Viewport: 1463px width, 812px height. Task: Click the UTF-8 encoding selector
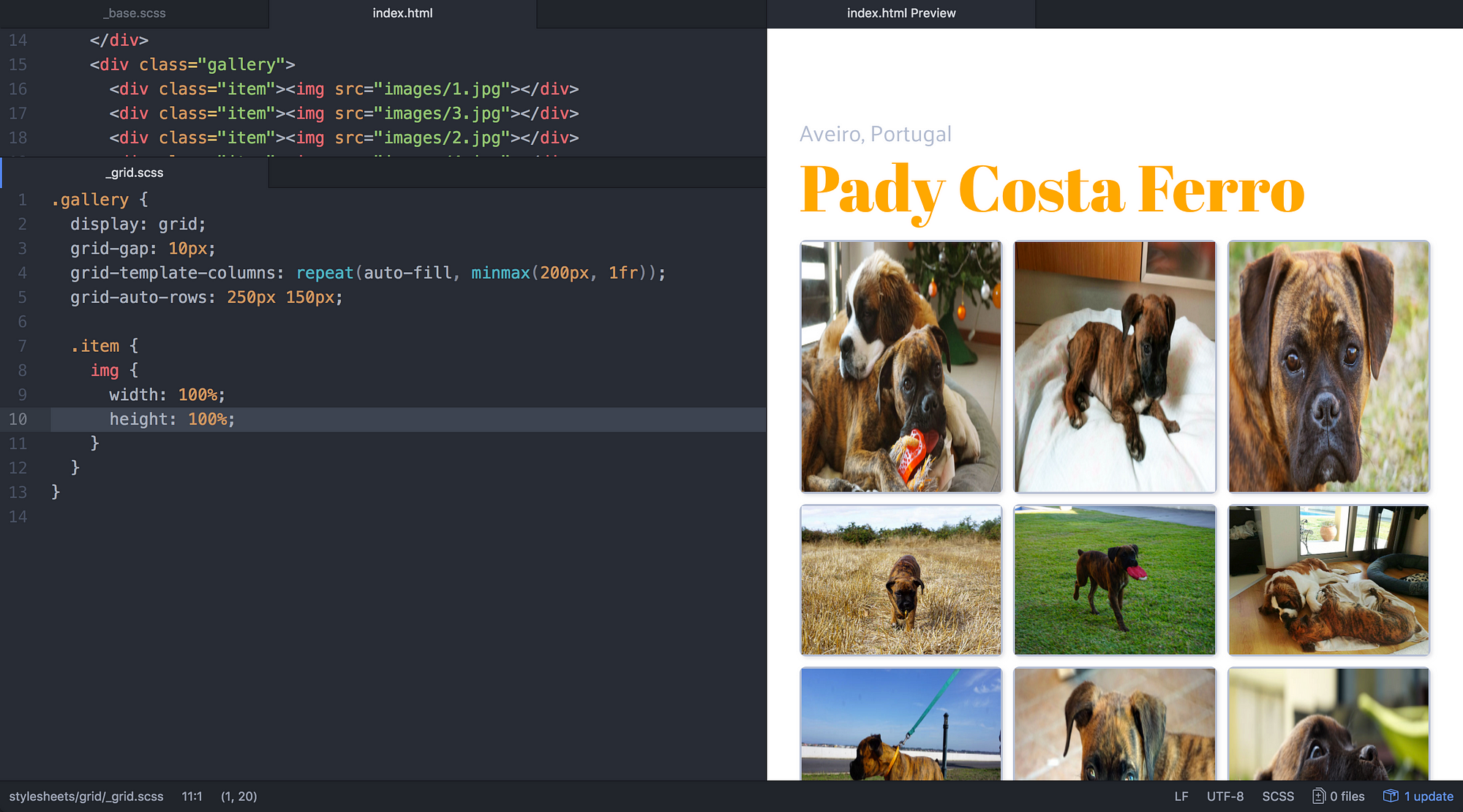1225,796
